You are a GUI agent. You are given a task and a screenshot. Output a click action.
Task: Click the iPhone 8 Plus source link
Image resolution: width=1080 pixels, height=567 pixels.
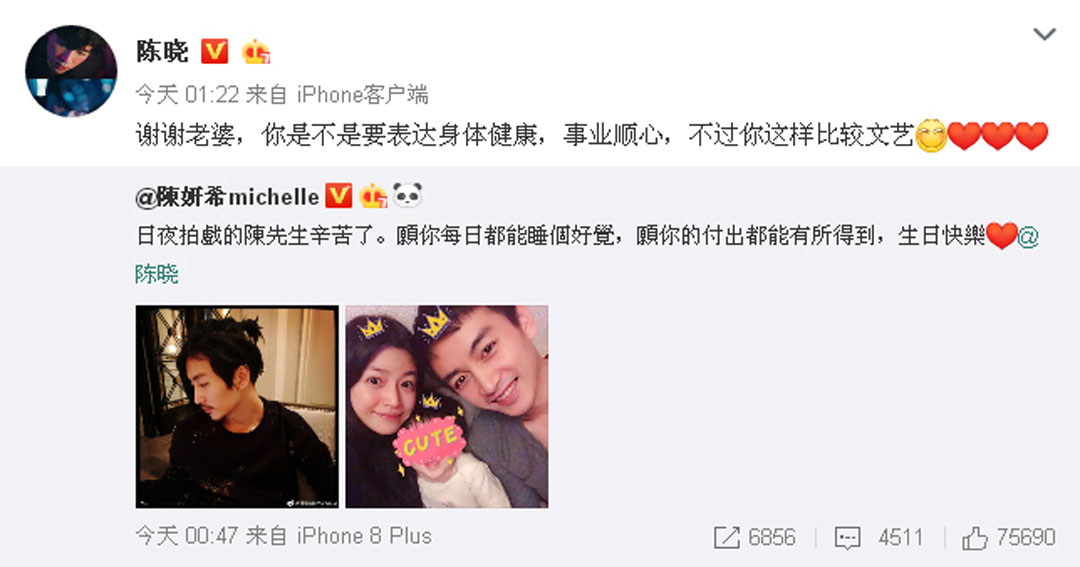click(364, 536)
